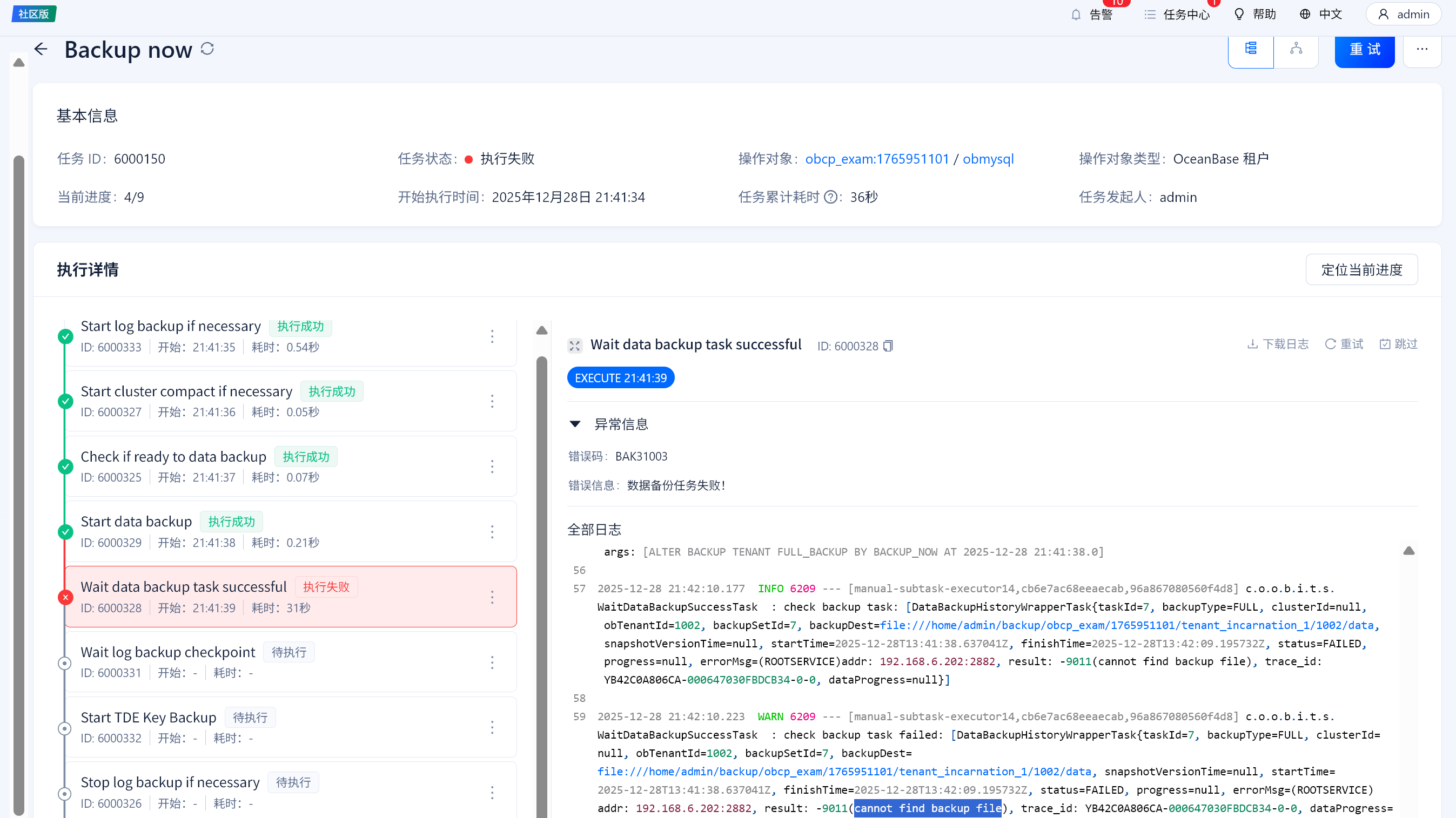Screen dimensions: 1456x818
Task: Open menu for Start data backup step
Action: (492, 532)
